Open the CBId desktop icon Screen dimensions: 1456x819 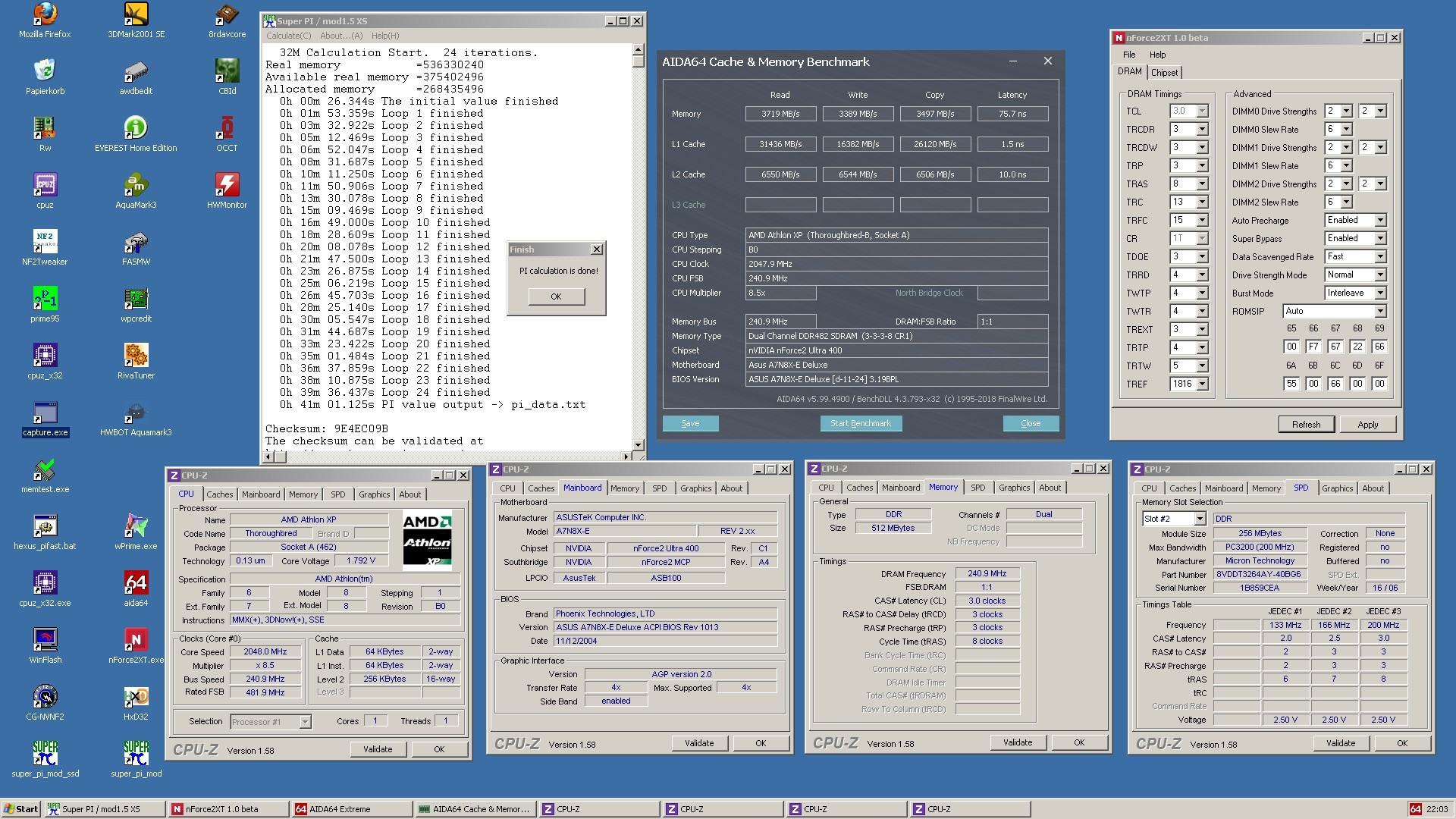pyautogui.click(x=227, y=77)
